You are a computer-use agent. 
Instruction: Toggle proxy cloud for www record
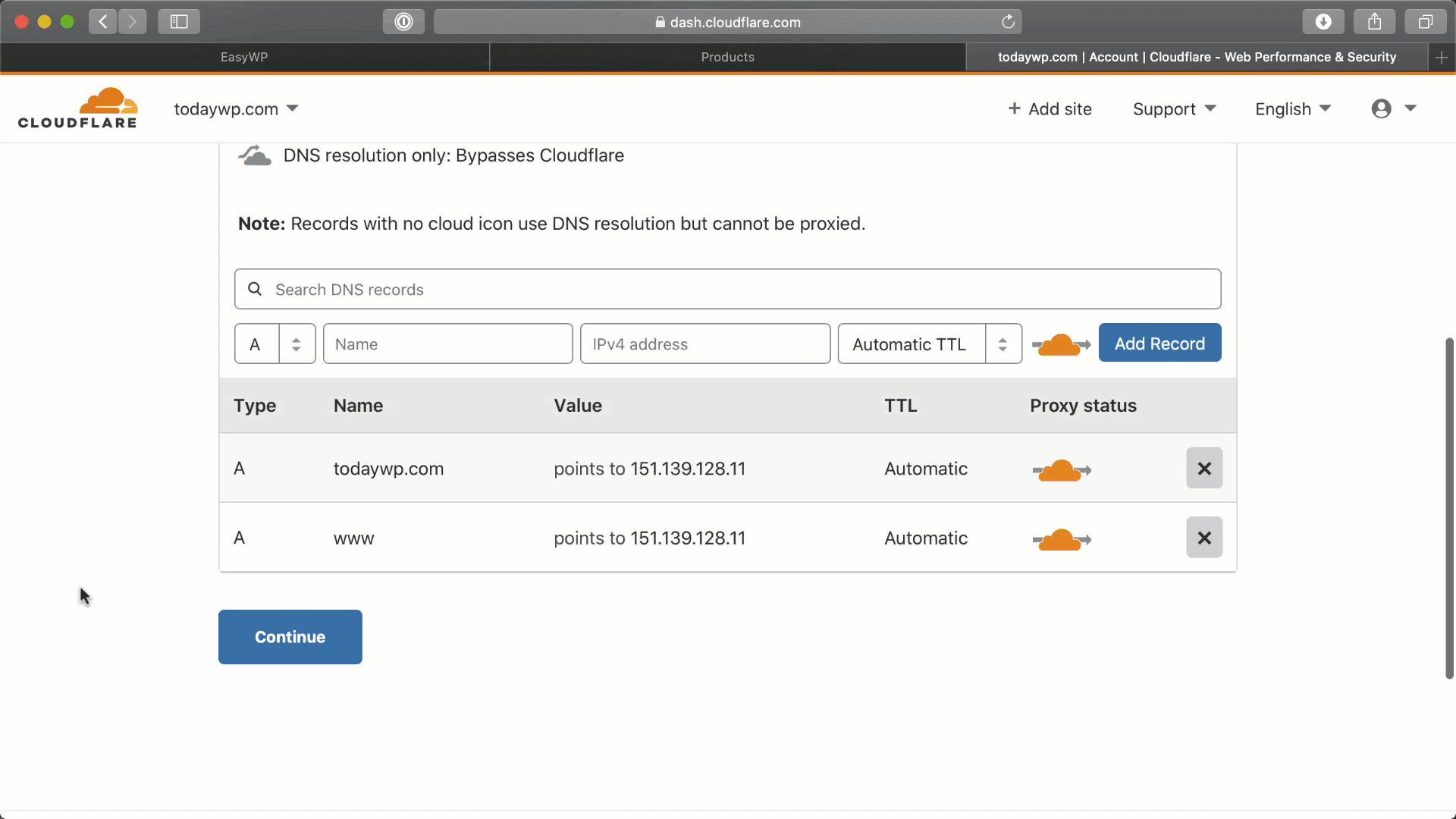coord(1061,540)
